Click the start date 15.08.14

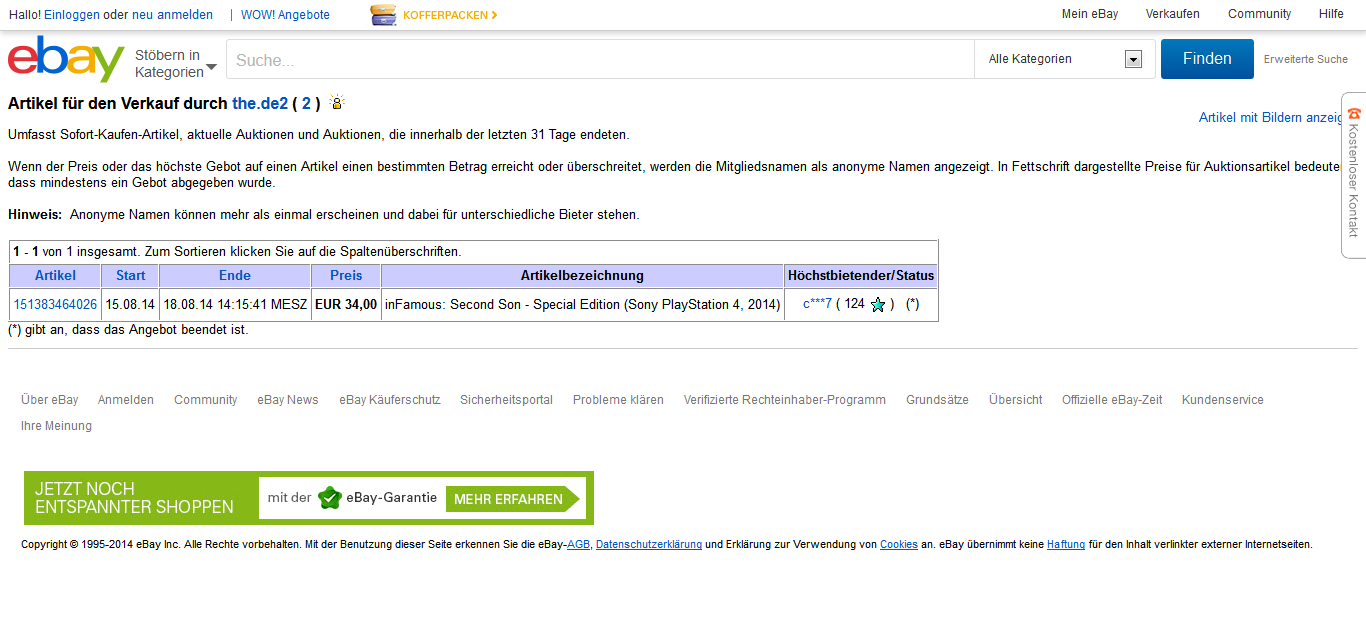tap(130, 305)
